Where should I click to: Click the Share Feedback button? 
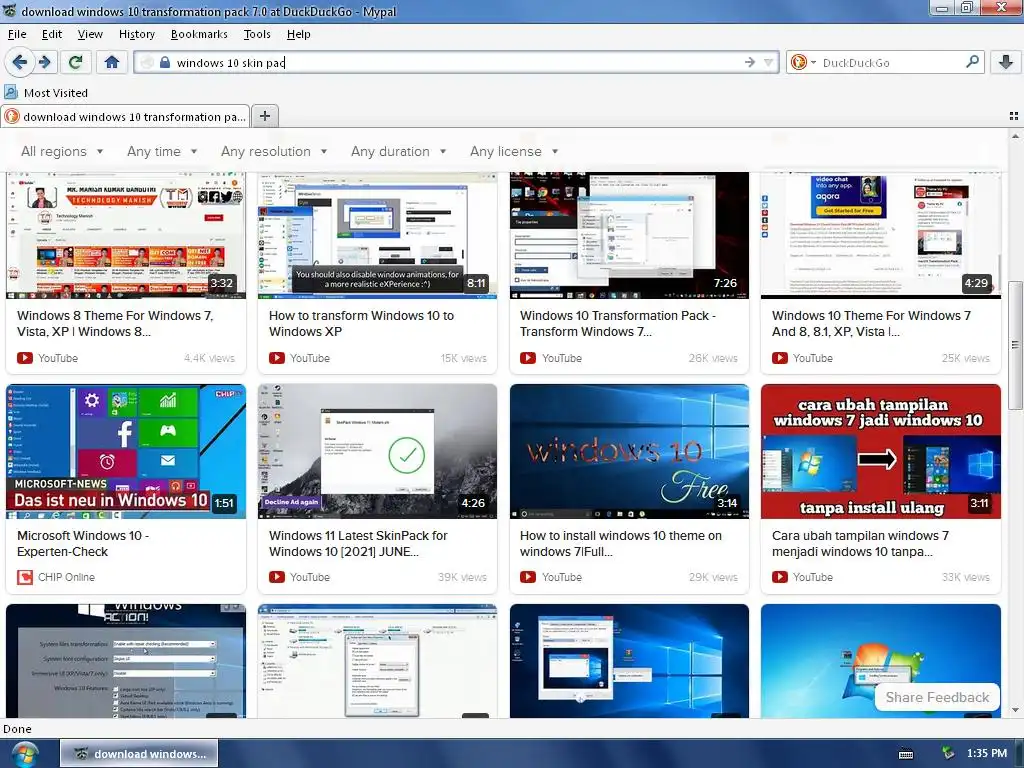coord(937,697)
